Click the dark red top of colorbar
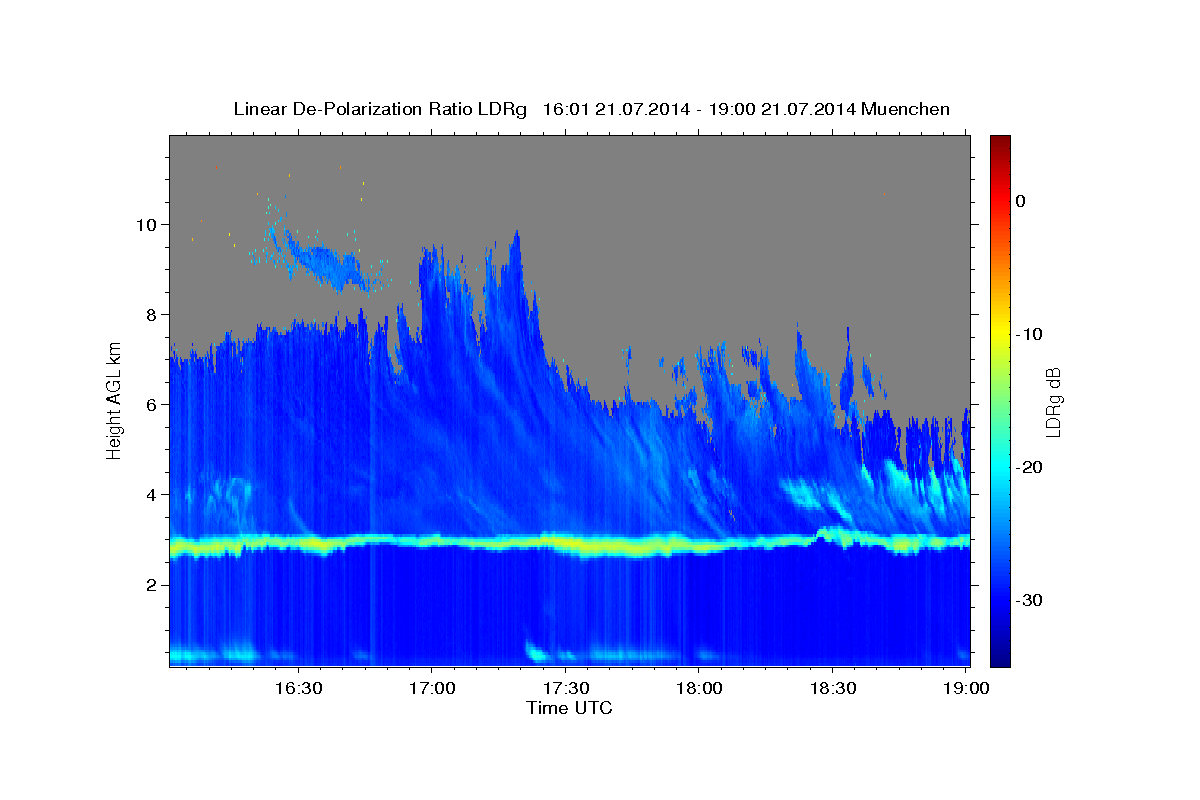 point(1000,142)
